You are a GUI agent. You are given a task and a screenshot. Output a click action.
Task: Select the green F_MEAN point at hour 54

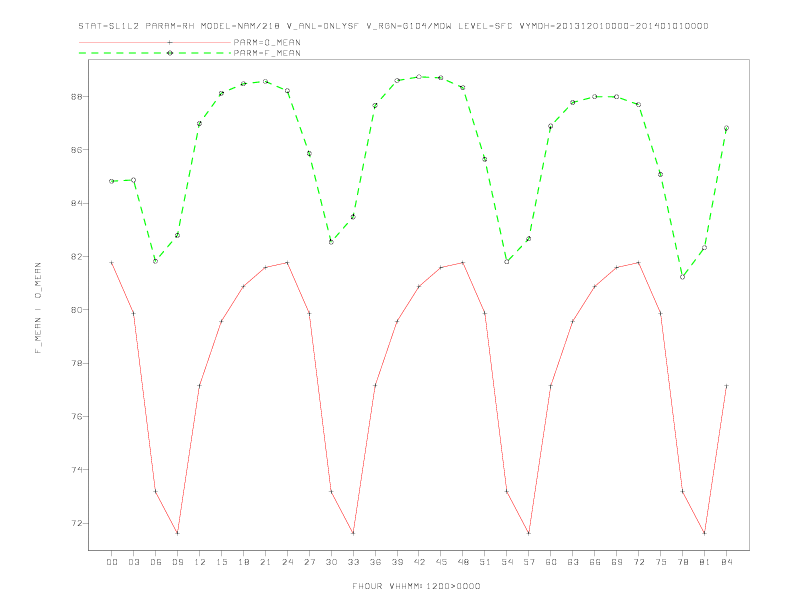[x=507, y=262]
